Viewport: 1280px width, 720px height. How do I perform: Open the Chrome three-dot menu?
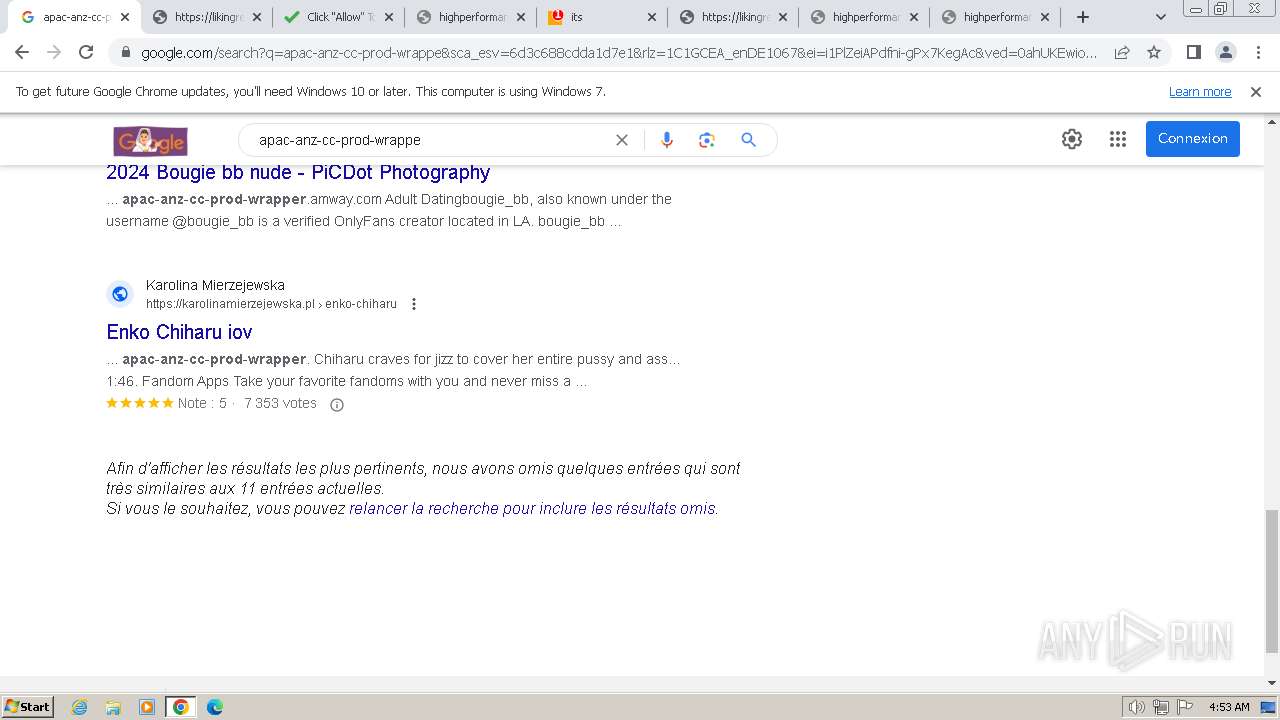click(1258, 52)
